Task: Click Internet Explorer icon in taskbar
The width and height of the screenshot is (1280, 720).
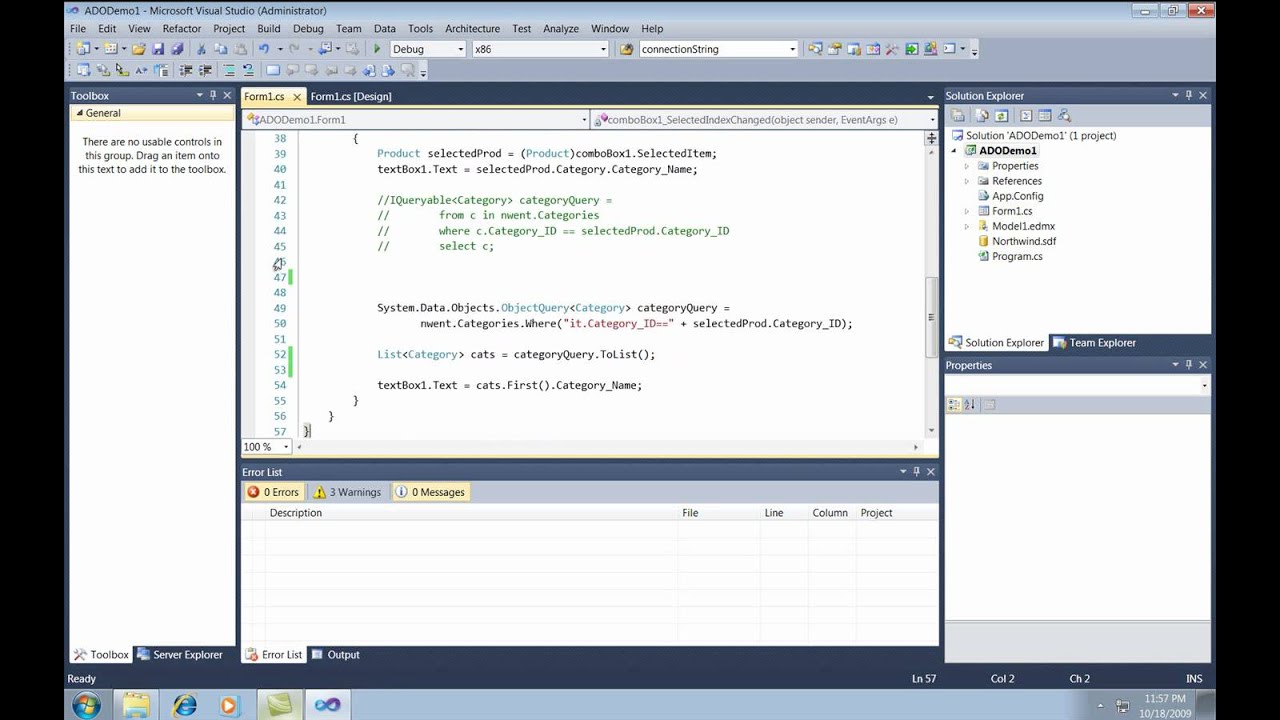Action: point(184,704)
